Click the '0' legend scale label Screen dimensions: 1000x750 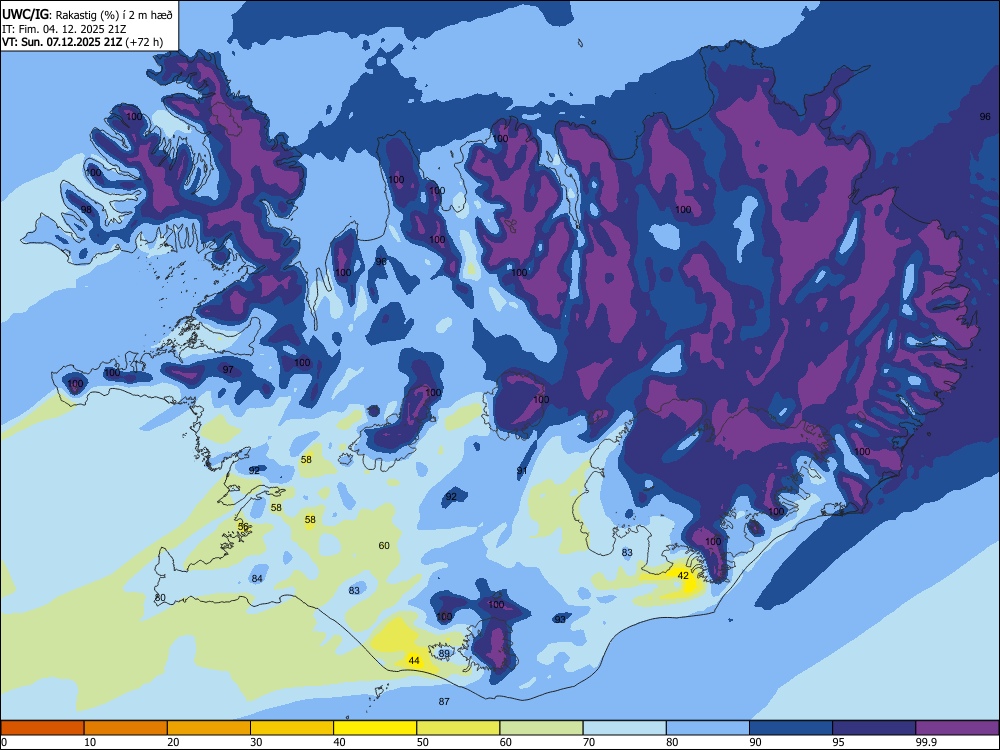tap(4, 742)
